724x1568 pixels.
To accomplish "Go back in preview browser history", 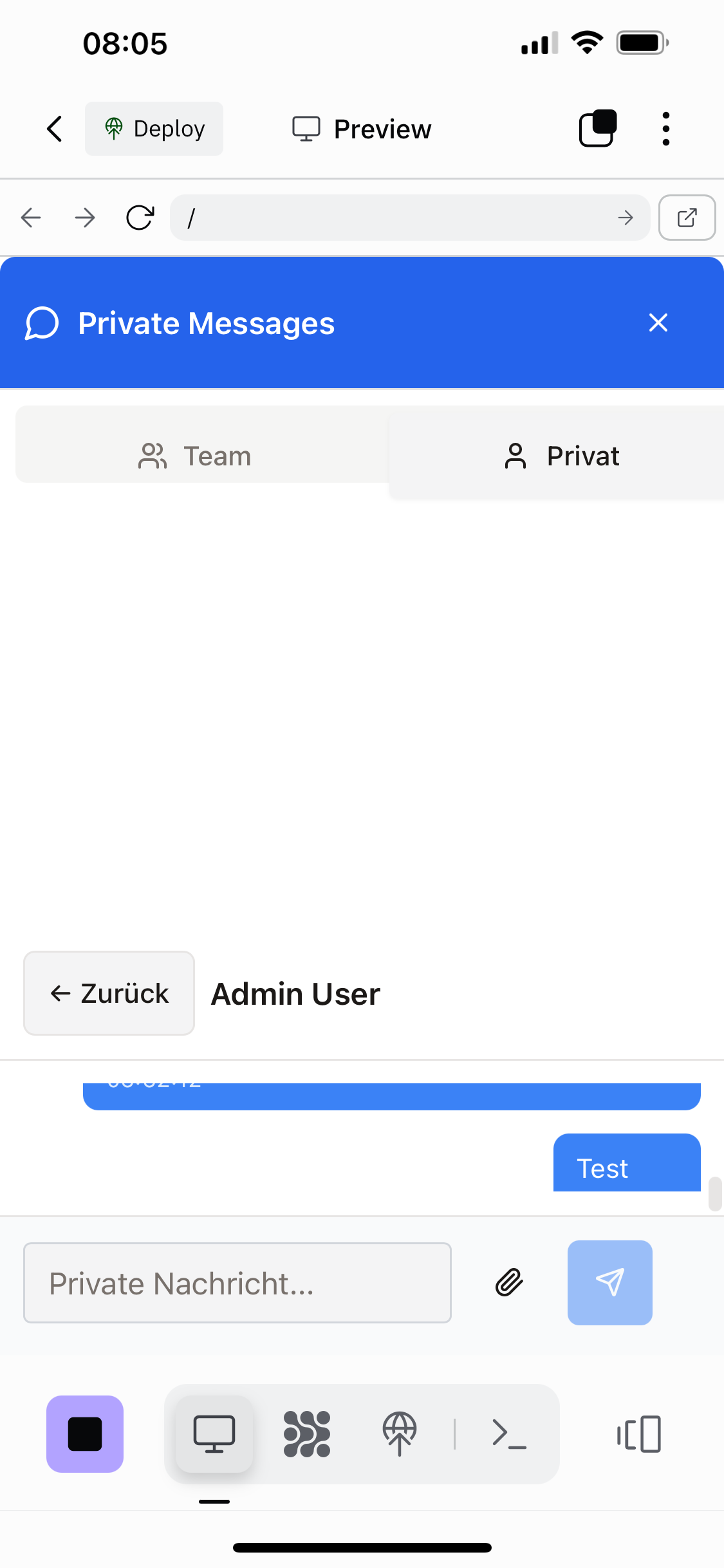I will (x=31, y=218).
